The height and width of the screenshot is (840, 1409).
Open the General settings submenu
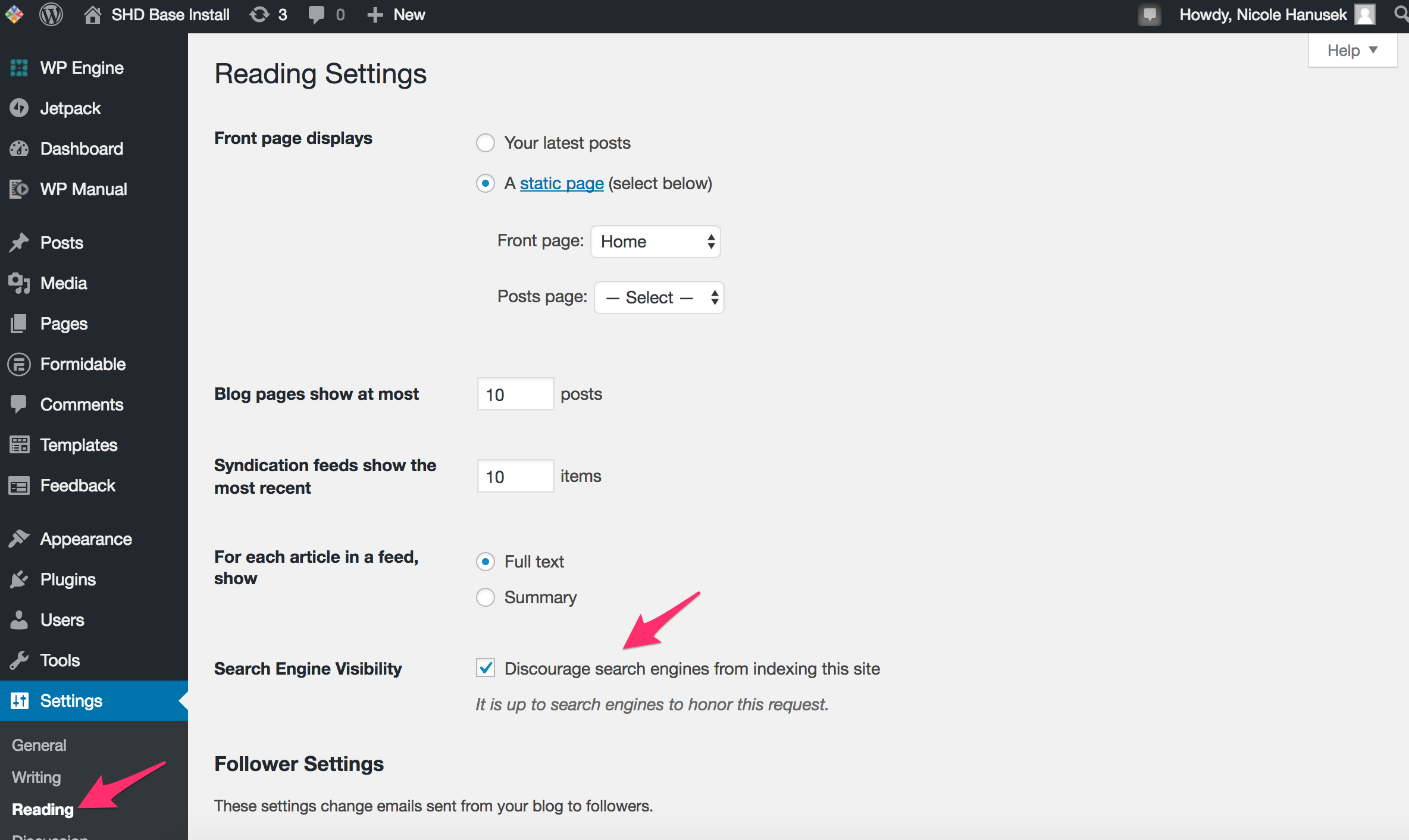(39, 745)
